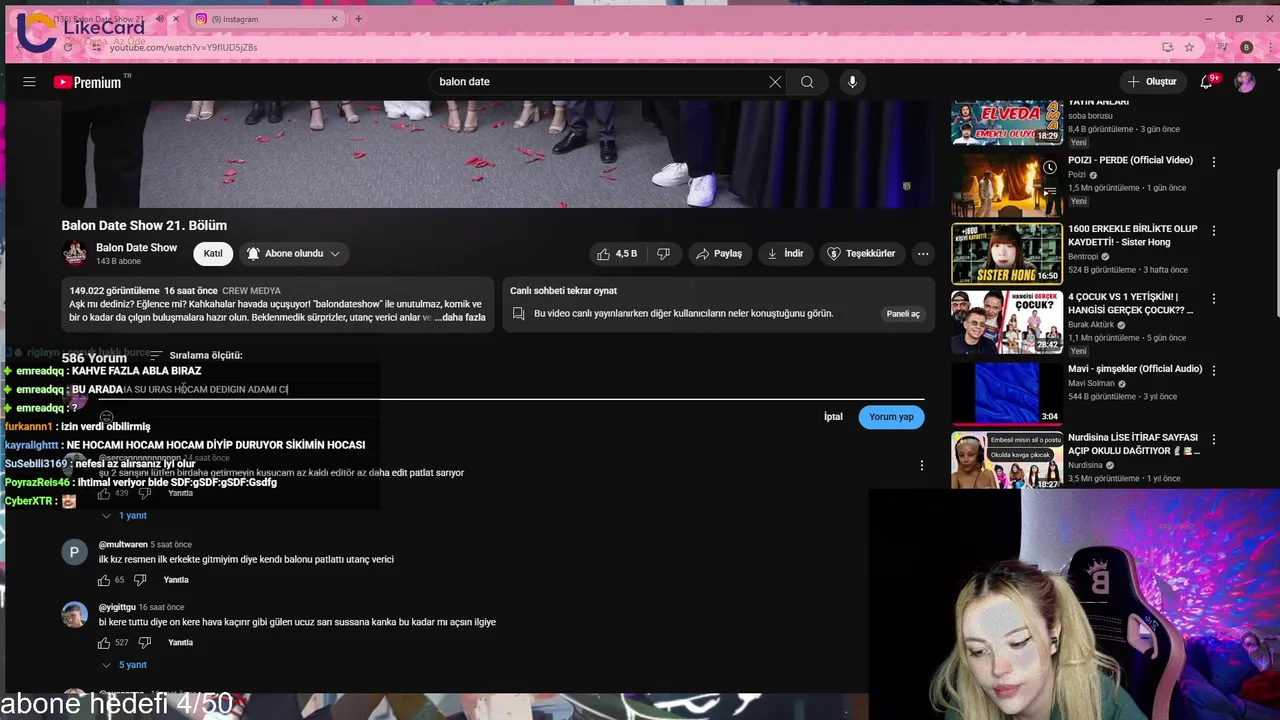Switch to the Instagram tab

(x=265, y=19)
